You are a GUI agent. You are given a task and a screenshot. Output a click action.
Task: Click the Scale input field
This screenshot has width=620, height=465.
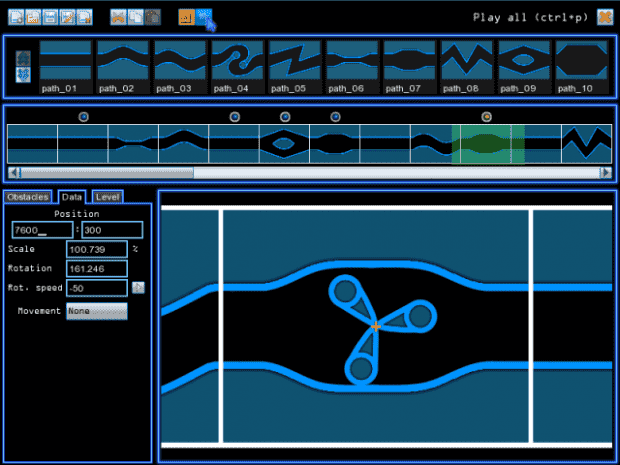(x=96, y=249)
